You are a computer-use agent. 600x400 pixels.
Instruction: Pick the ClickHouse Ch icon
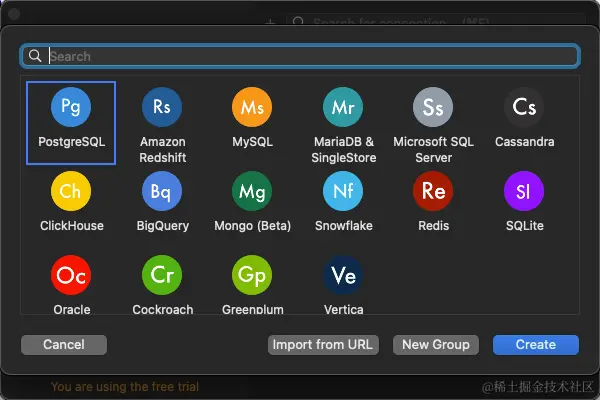coord(71,191)
